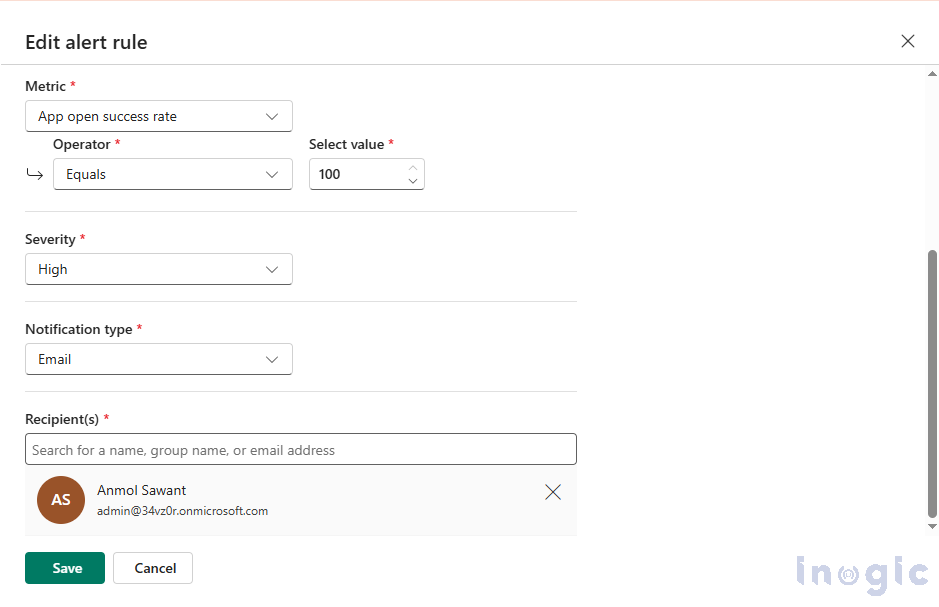Click the Operator dropdown chevron

271,174
